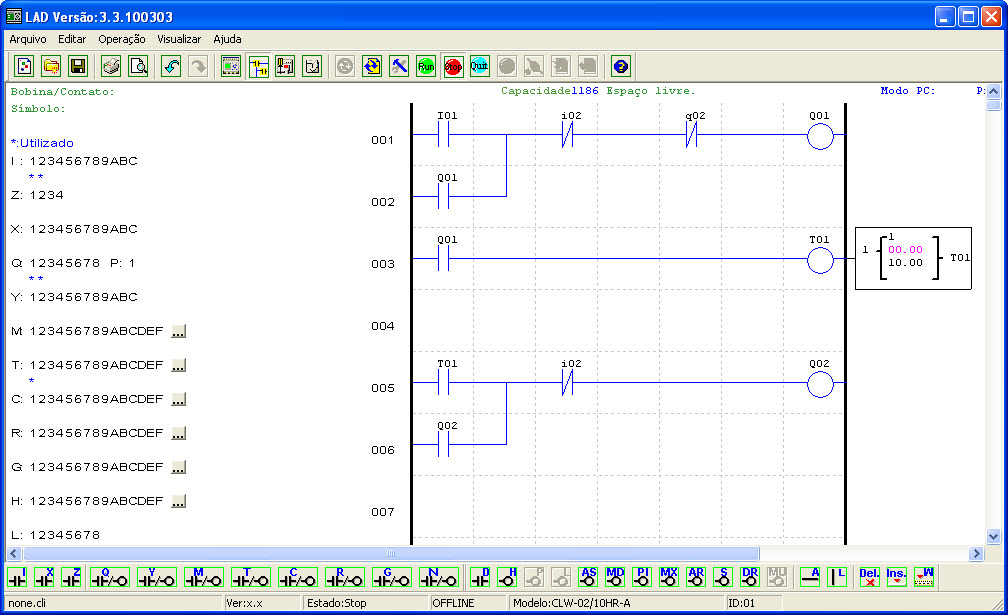
Task: Click the Ins. insert row button
Action: [x=897, y=577]
